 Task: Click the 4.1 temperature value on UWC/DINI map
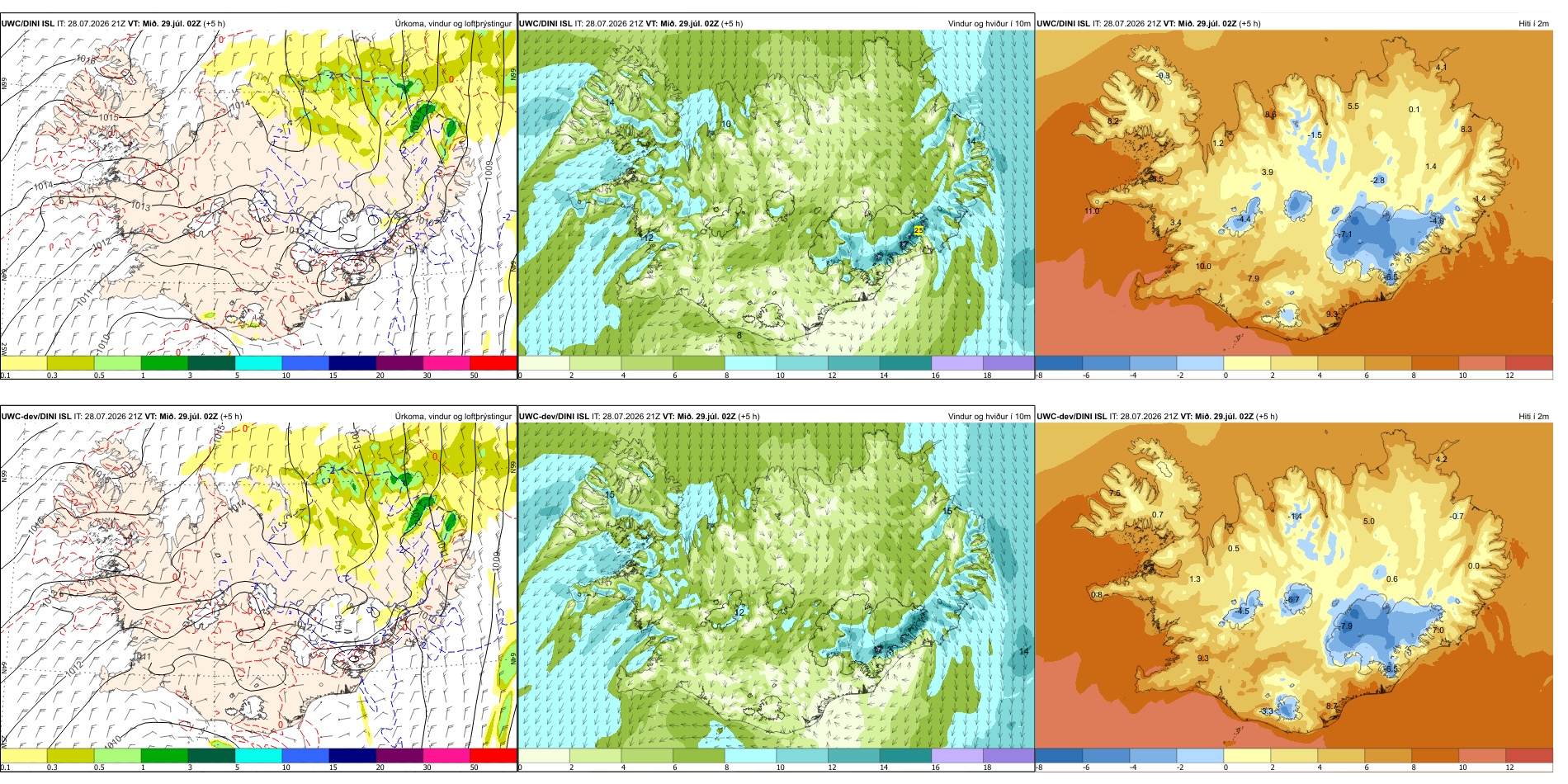(1441, 68)
